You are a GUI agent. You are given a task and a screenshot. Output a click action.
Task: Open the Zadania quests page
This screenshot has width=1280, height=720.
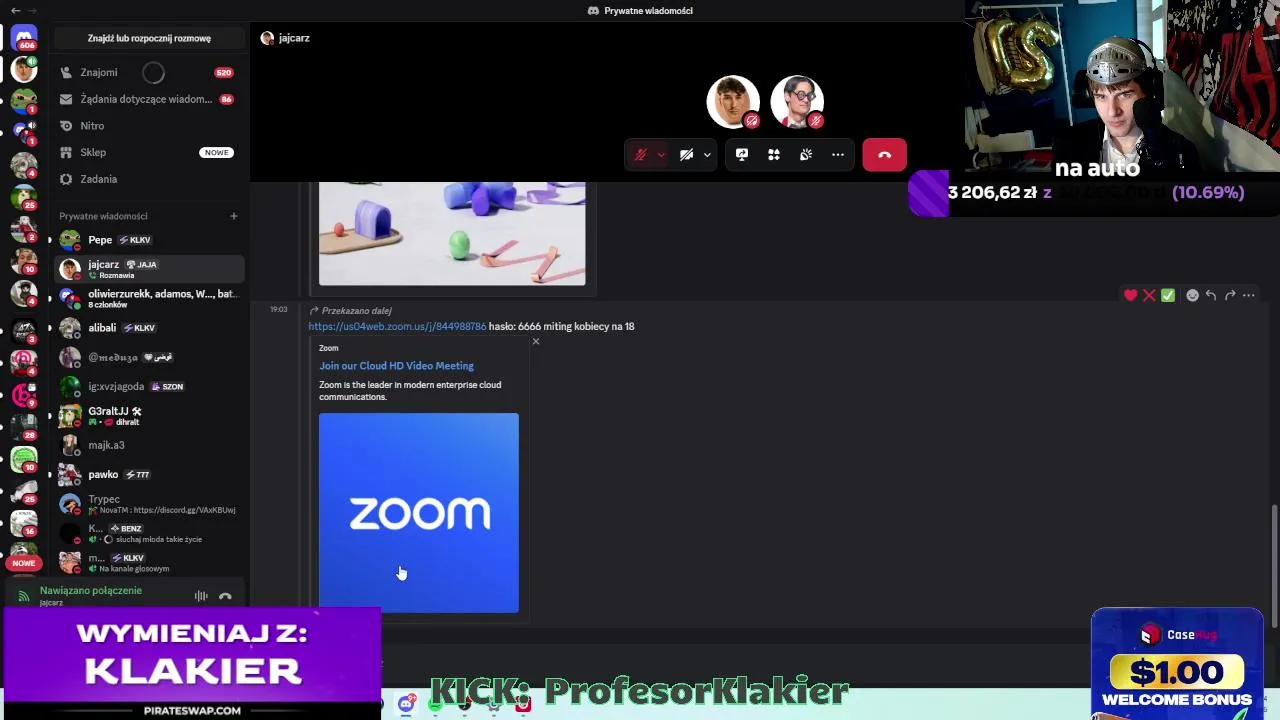[149, 179]
